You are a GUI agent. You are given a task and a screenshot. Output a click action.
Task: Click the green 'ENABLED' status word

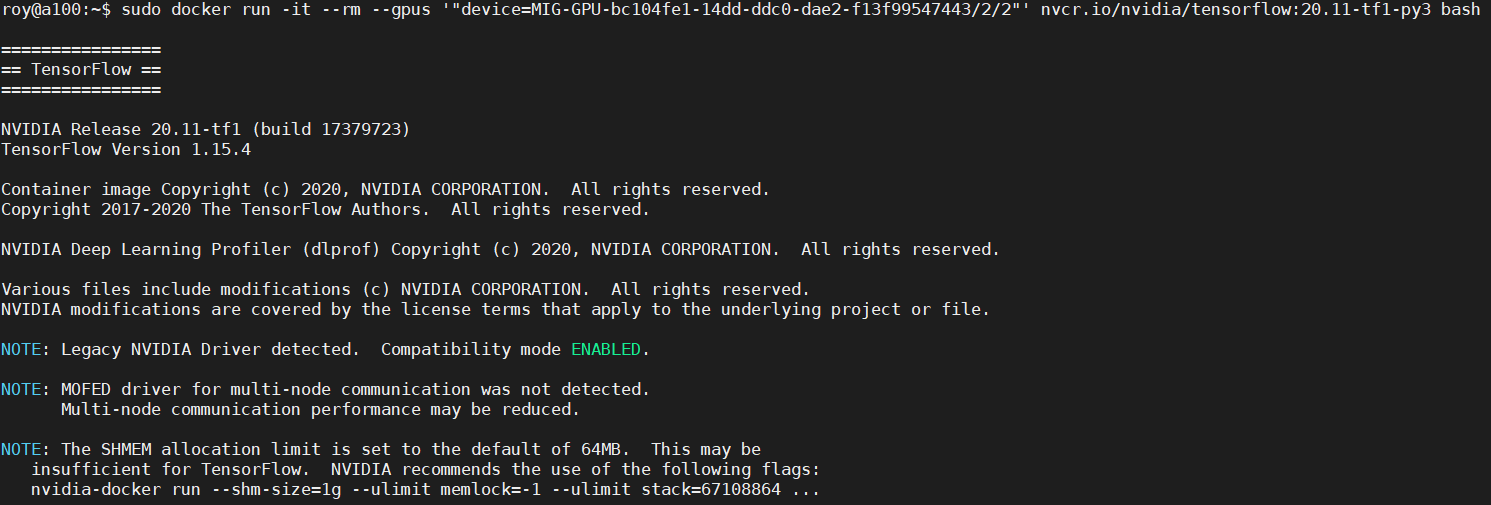[x=605, y=350]
